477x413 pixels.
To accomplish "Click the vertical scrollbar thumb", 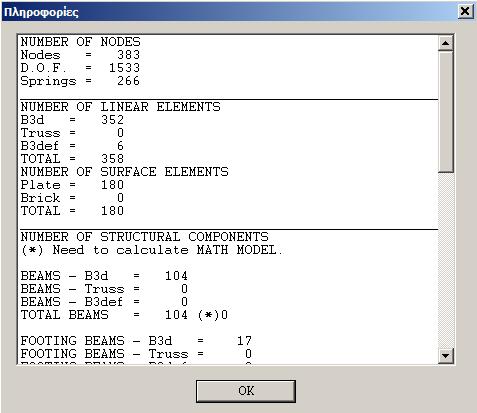I will coord(446,111).
